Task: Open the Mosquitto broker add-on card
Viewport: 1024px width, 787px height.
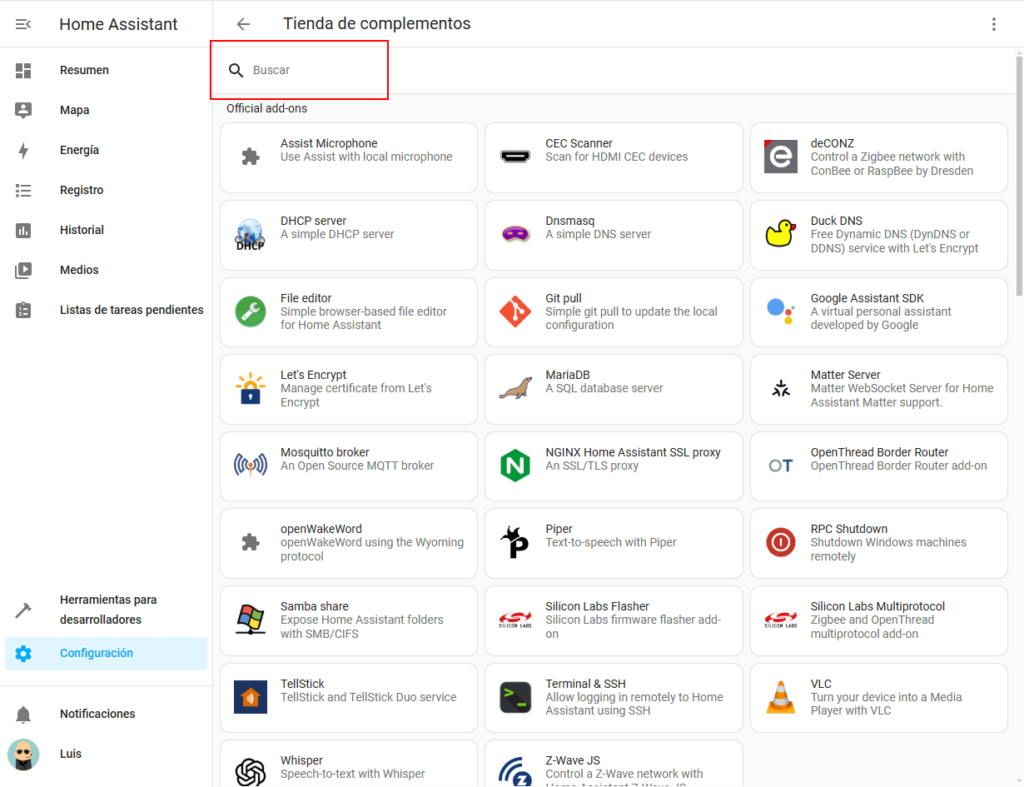Action: click(348, 466)
